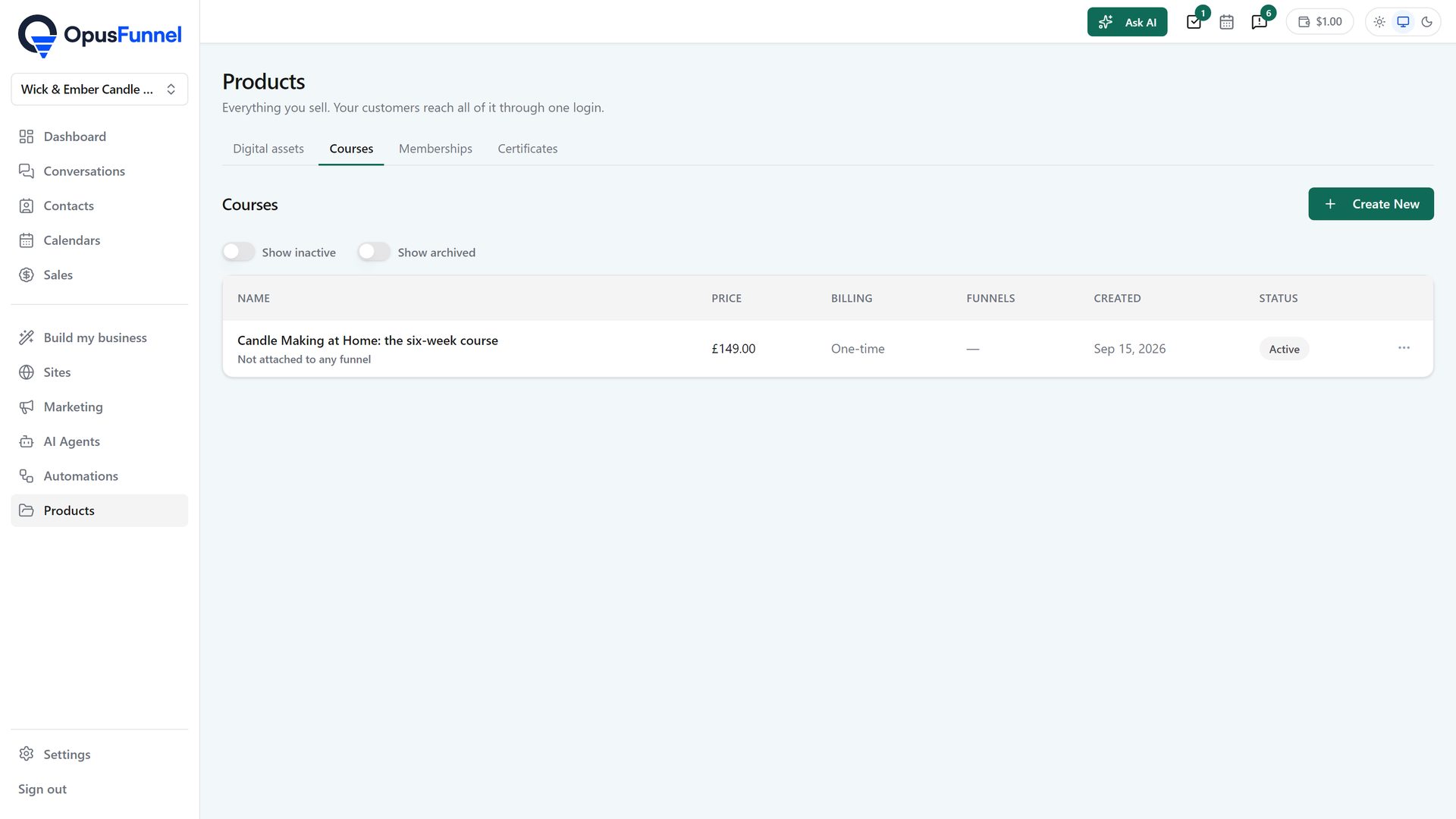This screenshot has height=819, width=1456.
Task: Open the notifications message icon with badge 6
Action: pyautogui.click(x=1260, y=22)
